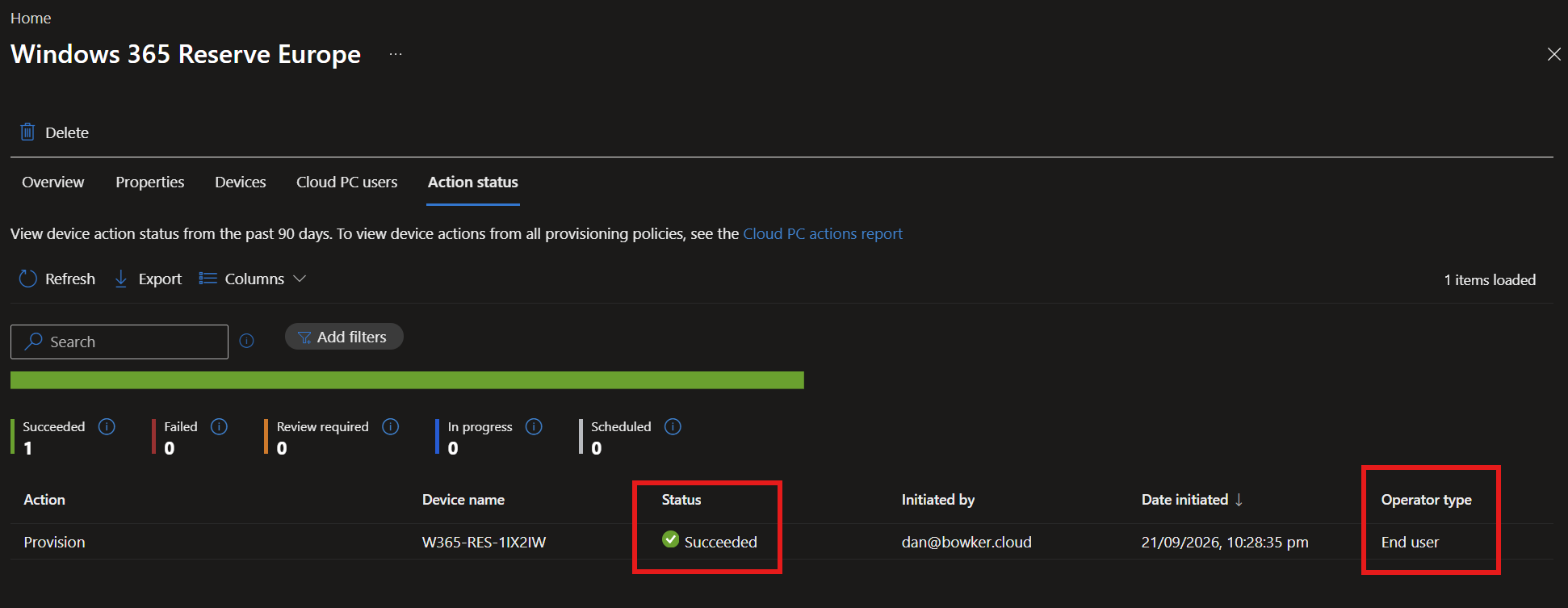The width and height of the screenshot is (1568, 608).
Task: Open the Cloud PC users tab
Action: [347, 182]
